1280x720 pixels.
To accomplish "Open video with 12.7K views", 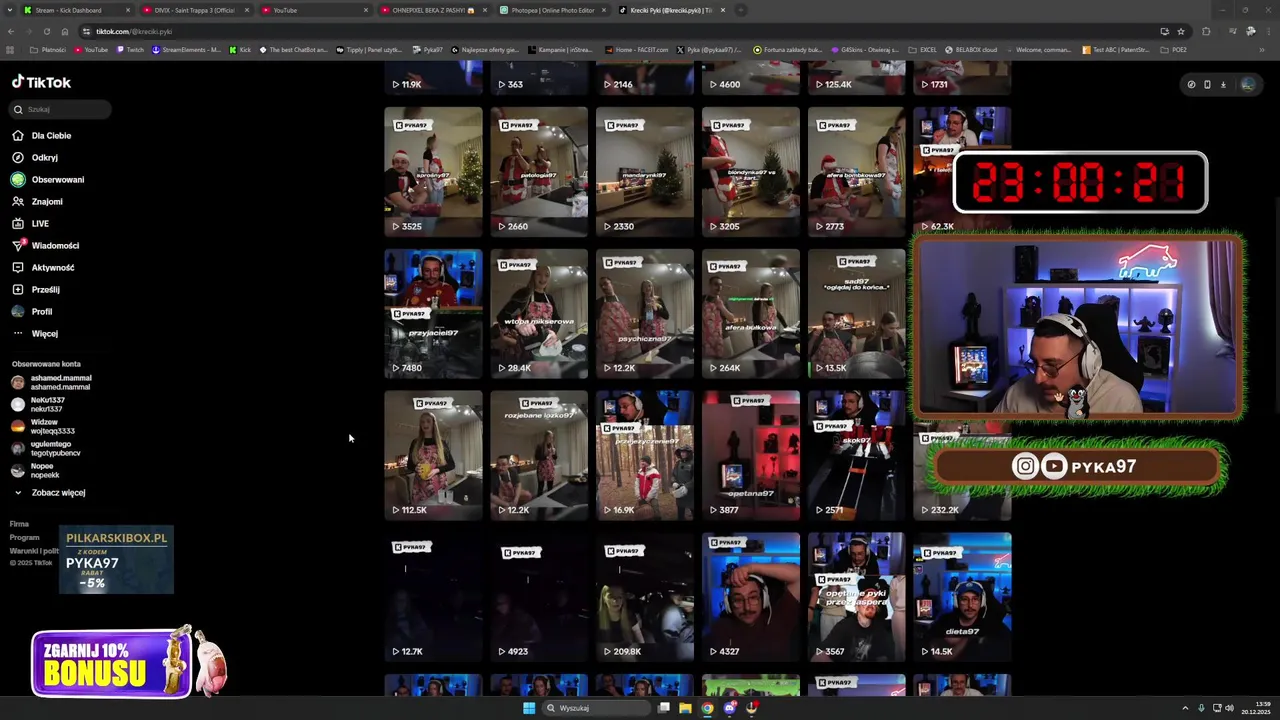I will [433, 597].
